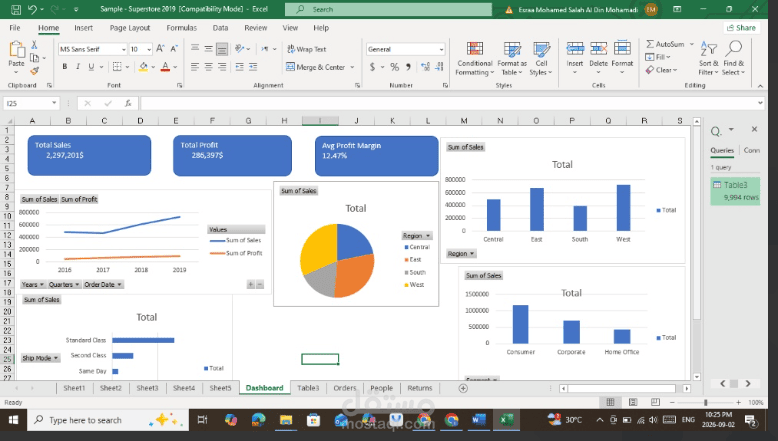Switch to the Data ribbon tab
The width and height of the screenshot is (778, 441).
[220, 28]
